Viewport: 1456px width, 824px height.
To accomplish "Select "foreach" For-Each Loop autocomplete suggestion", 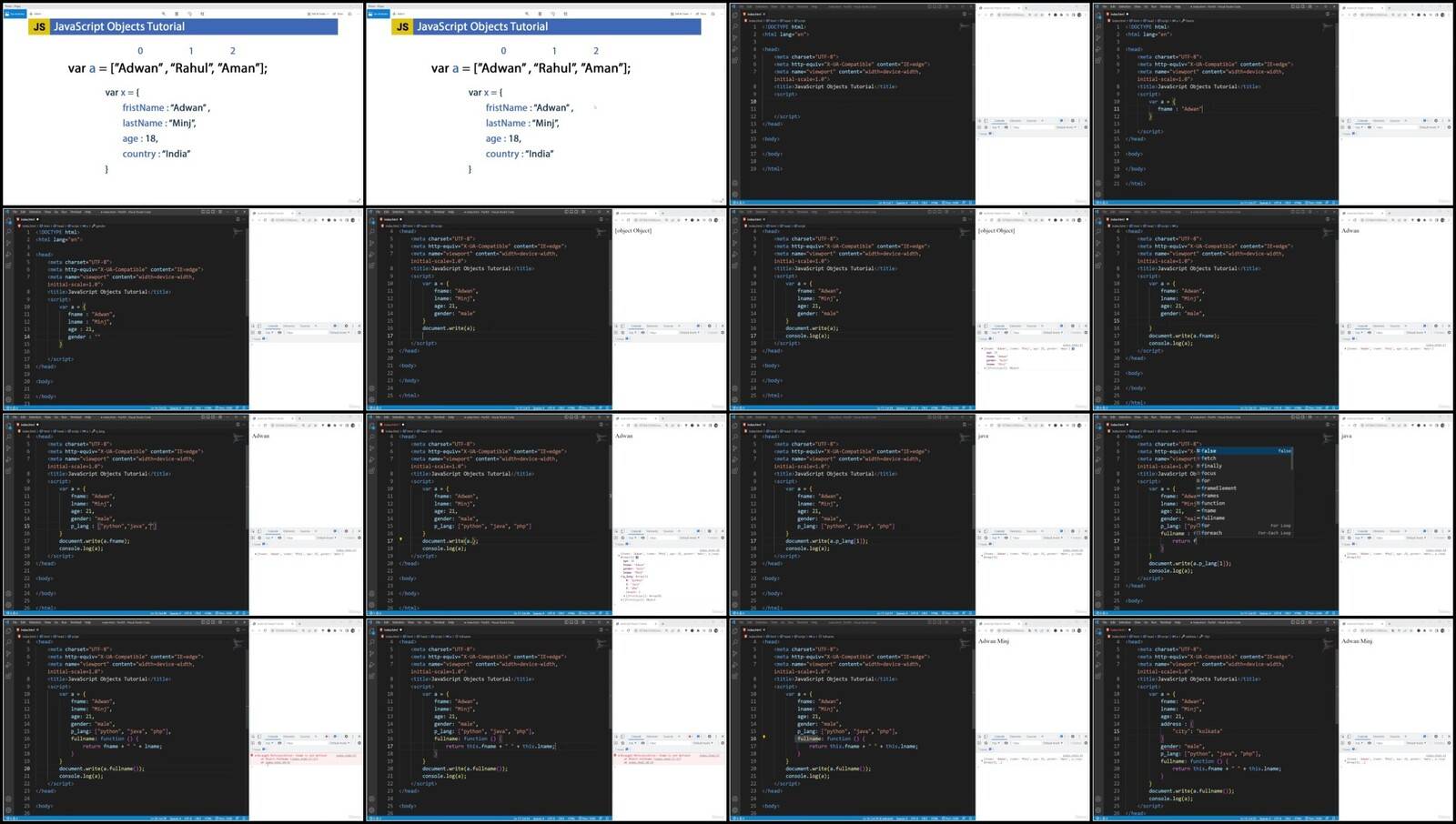I will click(1244, 533).
